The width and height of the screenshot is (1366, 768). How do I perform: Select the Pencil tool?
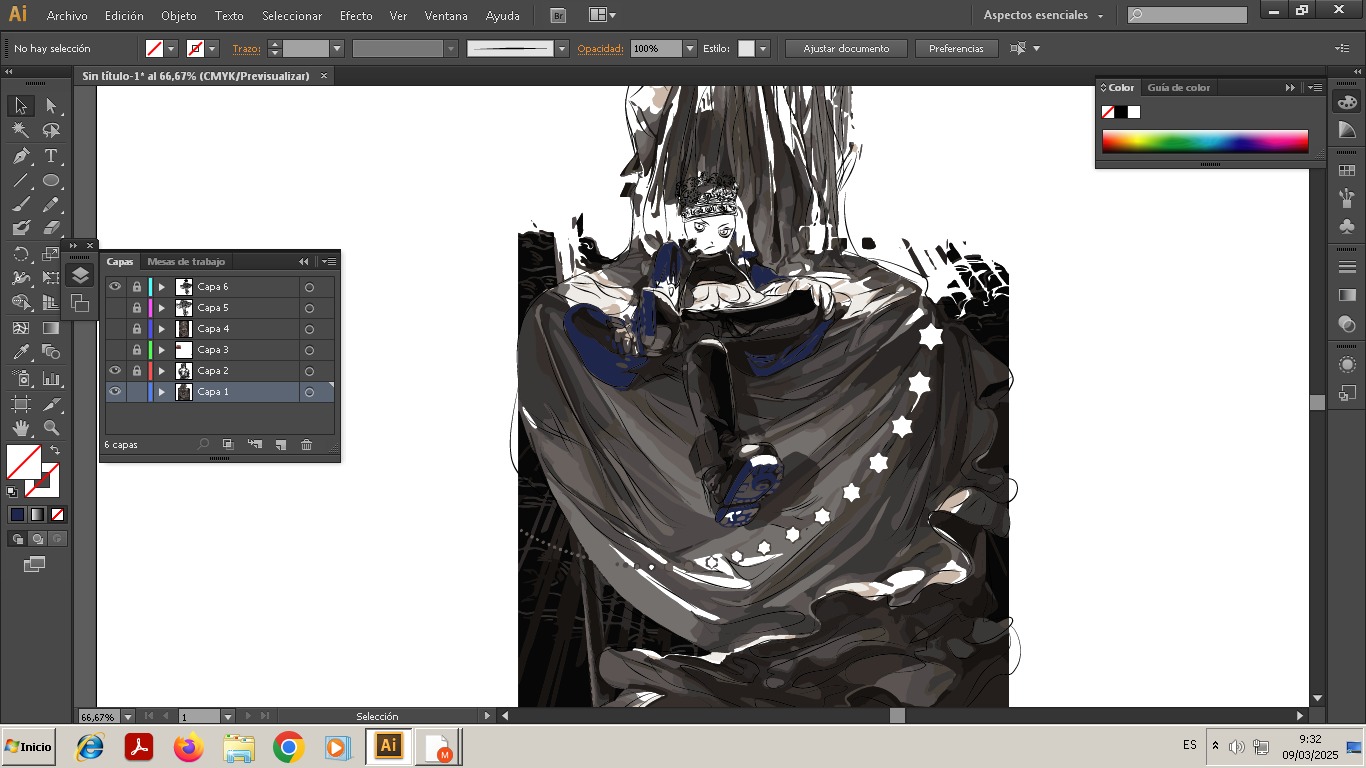51,204
